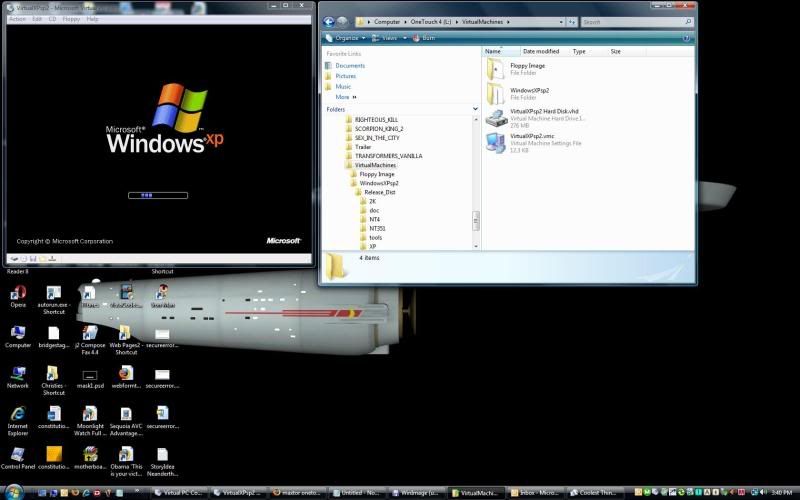
Task: Open the address bar history dropdown
Action: click(x=561, y=22)
